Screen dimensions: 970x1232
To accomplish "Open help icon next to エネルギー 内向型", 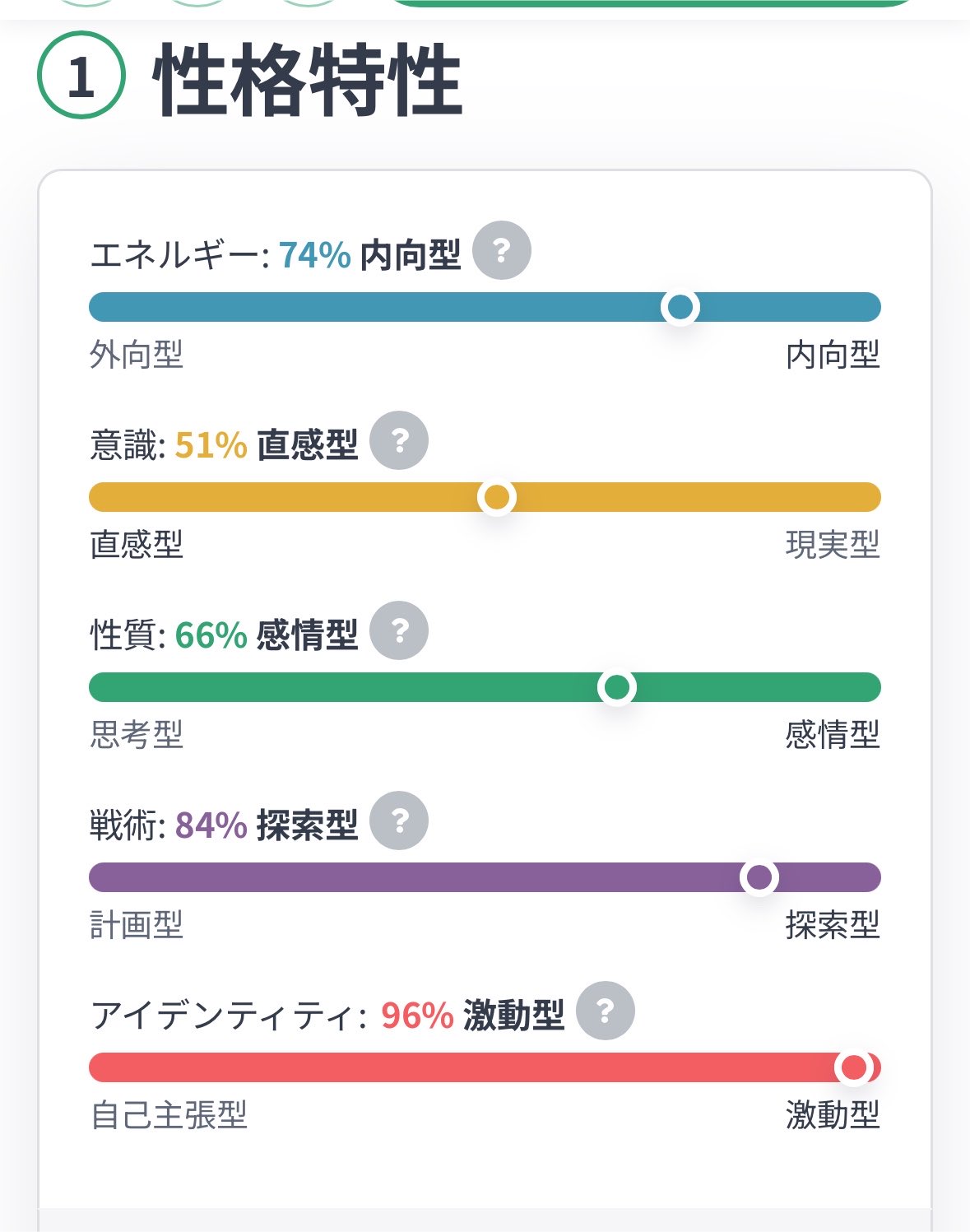I will point(502,251).
